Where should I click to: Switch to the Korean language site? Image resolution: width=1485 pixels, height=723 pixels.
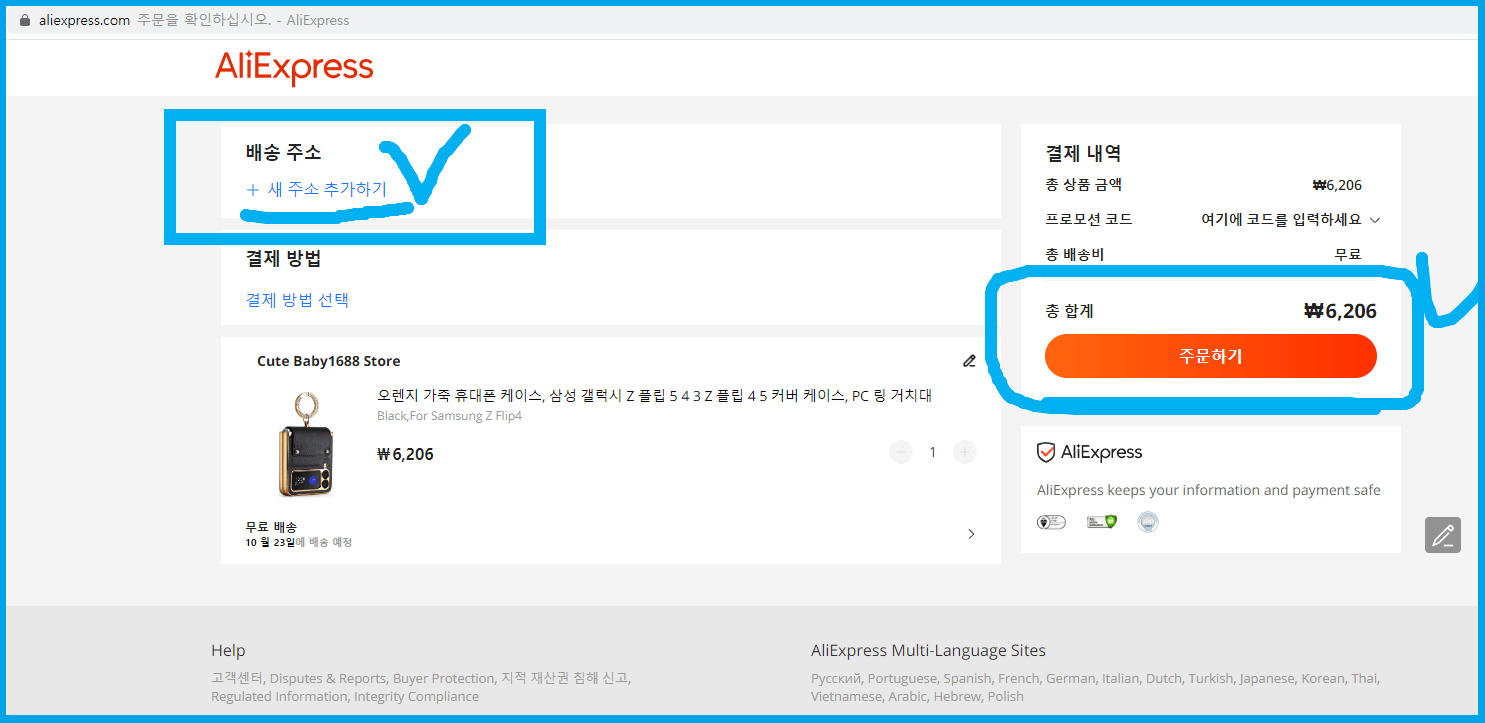click(x=1322, y=677)
